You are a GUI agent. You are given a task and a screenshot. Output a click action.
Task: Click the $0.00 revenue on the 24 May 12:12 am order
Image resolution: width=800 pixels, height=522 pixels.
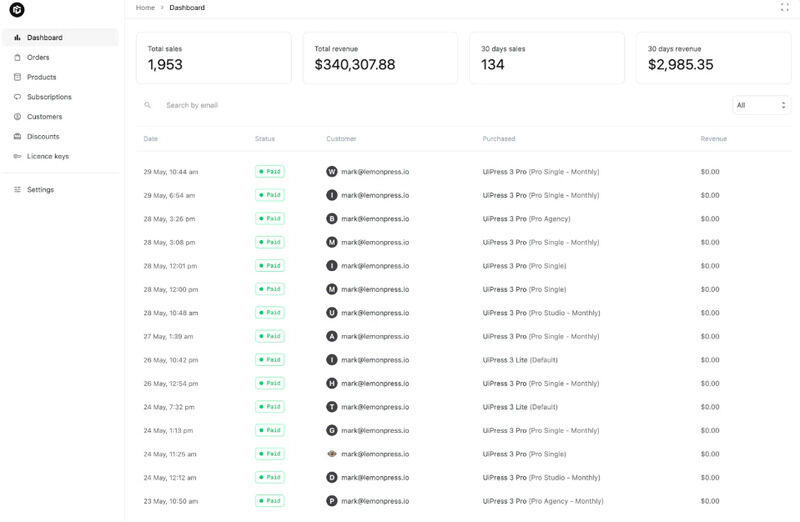coord(710,478)
